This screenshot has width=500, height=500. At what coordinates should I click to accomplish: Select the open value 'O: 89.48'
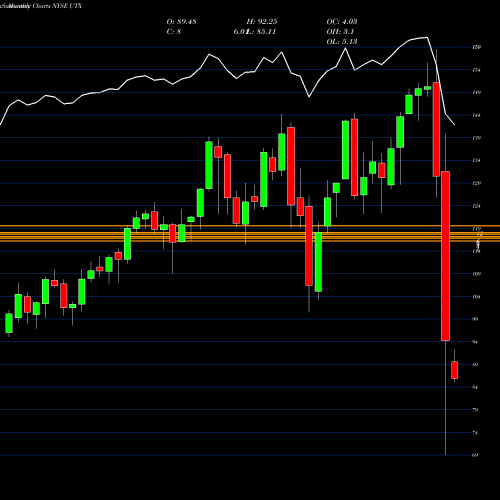tap(182, 22)
